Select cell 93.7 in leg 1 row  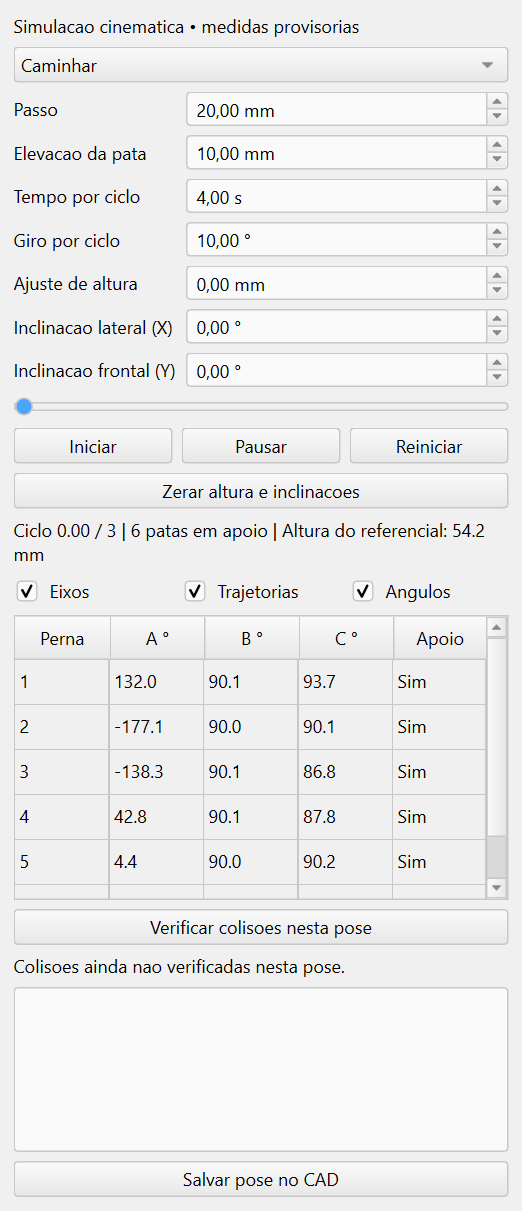pyautogui.click(x=346, y=682)
